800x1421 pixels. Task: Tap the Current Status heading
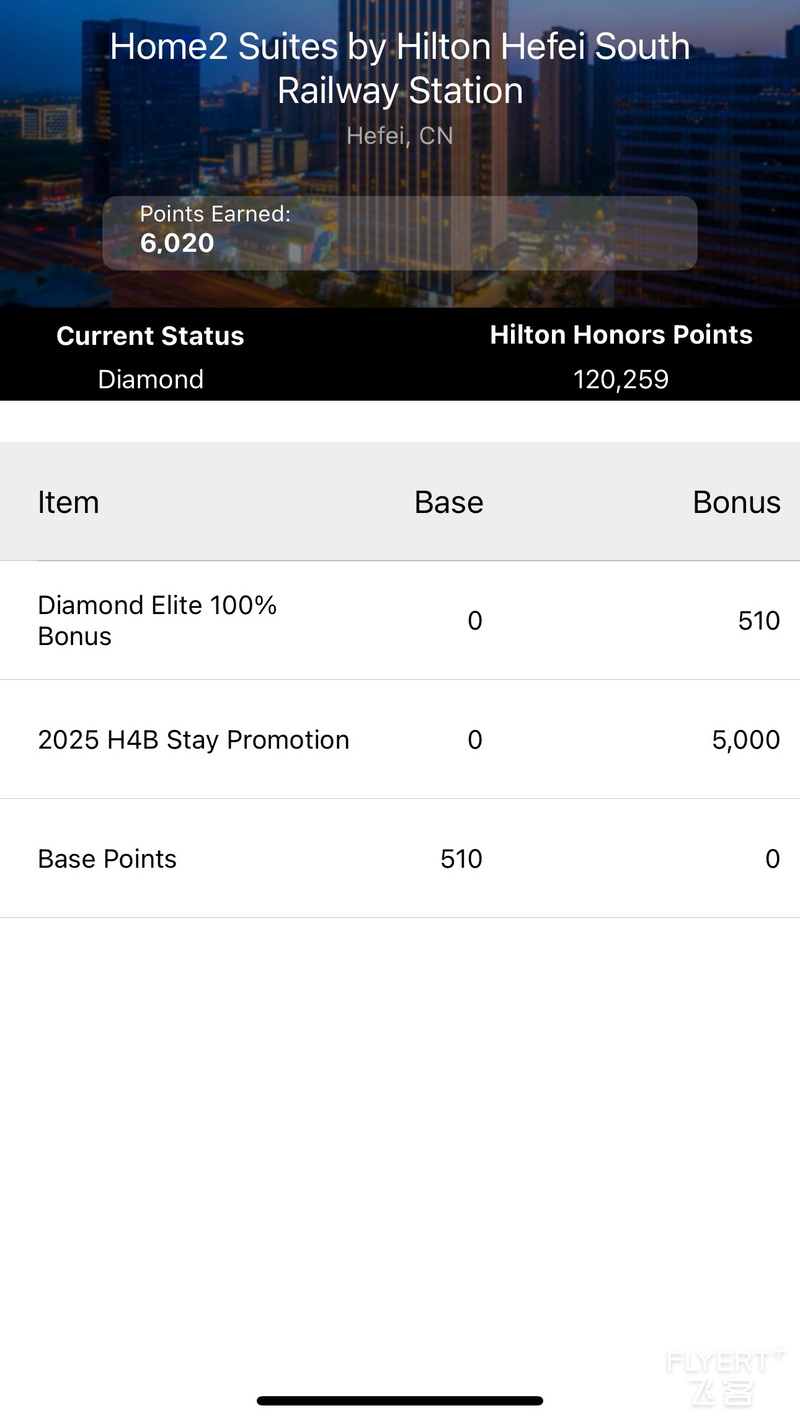[x=150, y=336]
